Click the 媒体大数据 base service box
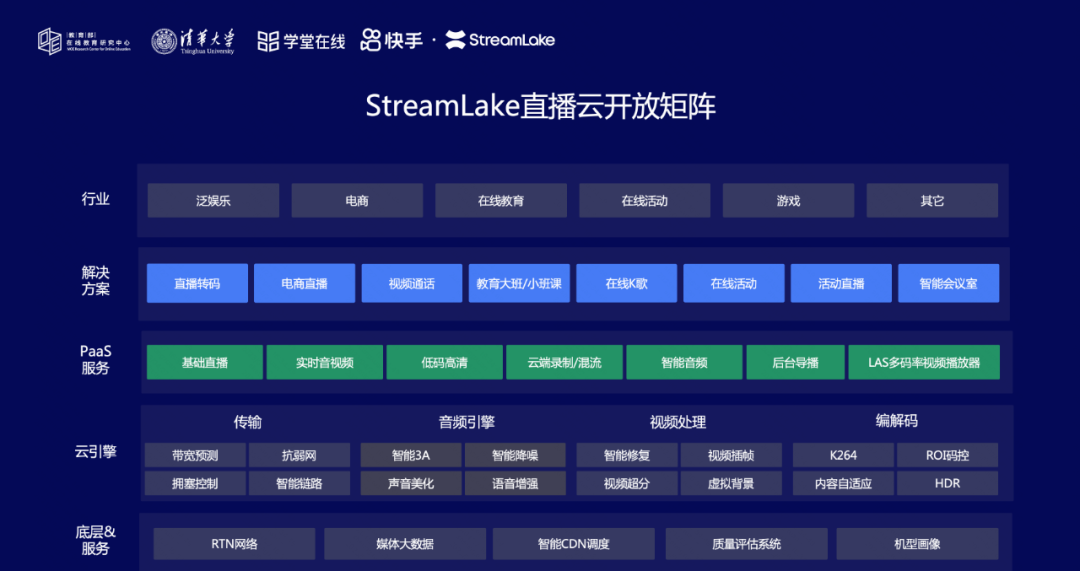Screen dimensions: 1080x571 (405, 544)
